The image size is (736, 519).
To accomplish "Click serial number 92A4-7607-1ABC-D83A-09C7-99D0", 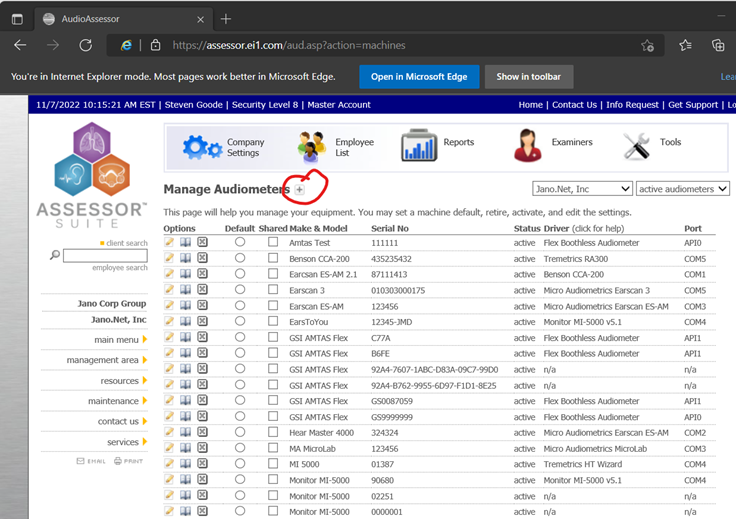I will pyautogui.click(x=435, y=369).
